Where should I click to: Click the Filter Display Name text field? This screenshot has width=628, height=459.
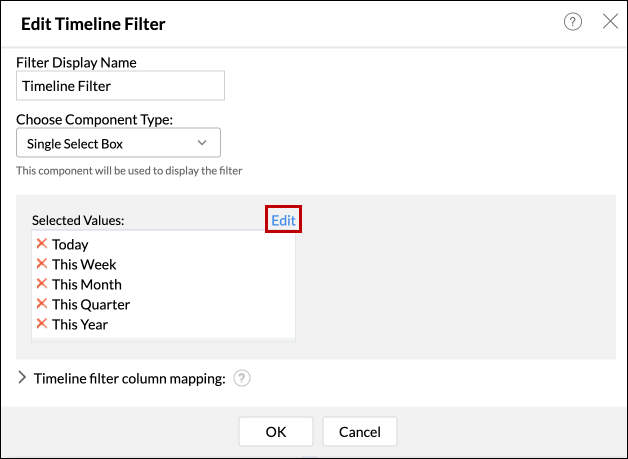point(120,86)
